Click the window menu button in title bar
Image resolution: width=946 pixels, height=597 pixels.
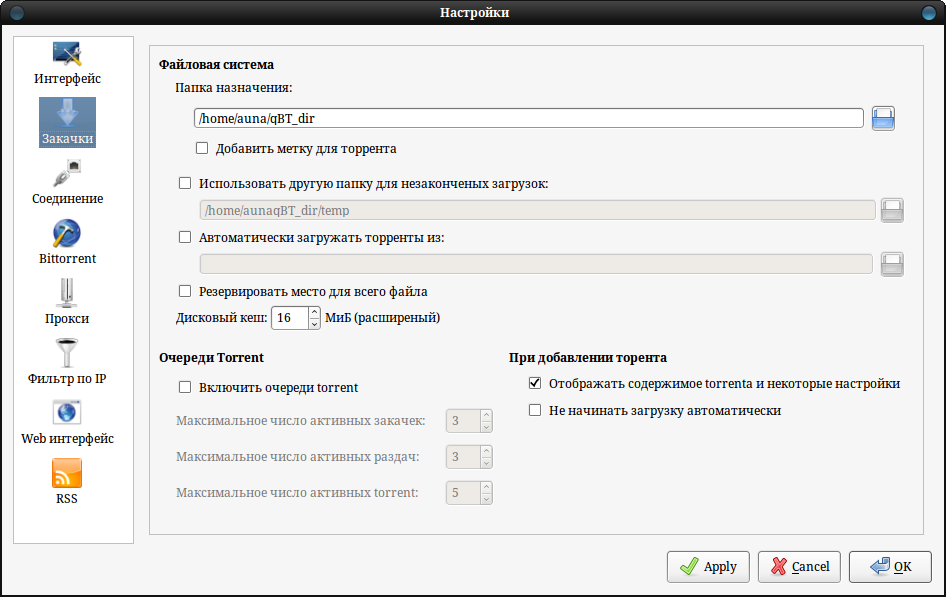pos(17,13)
